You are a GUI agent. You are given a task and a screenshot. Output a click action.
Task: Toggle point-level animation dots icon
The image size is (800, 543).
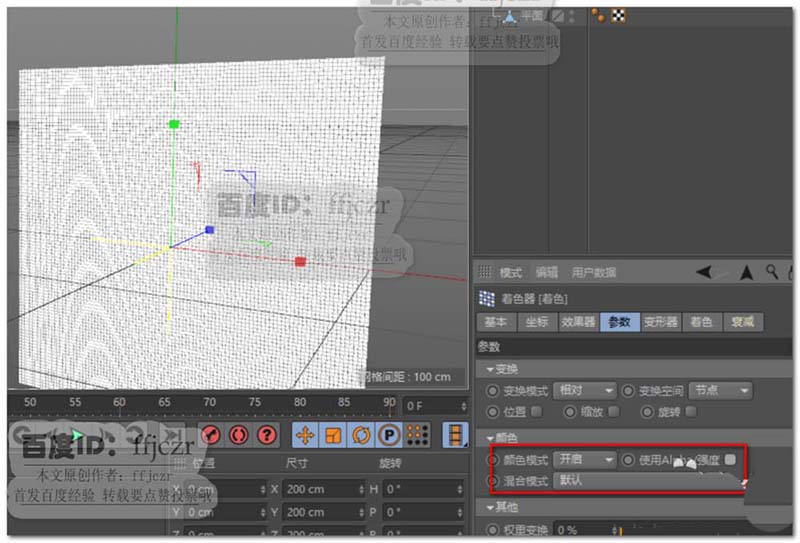click(417, 435)
